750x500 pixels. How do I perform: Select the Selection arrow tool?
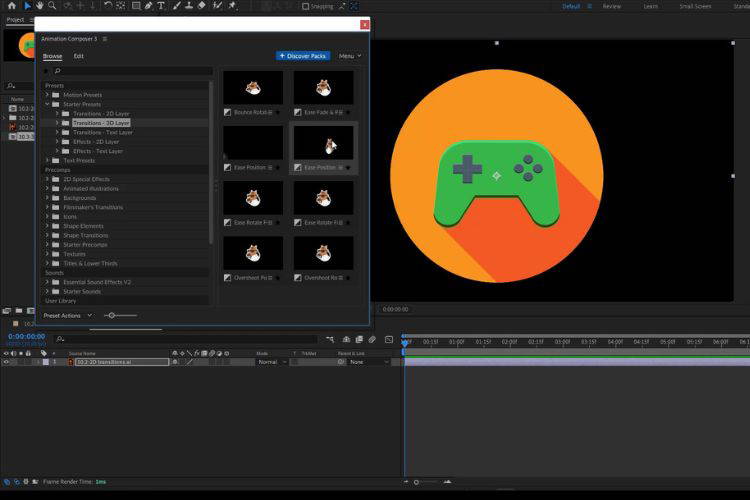coord(27,6)
